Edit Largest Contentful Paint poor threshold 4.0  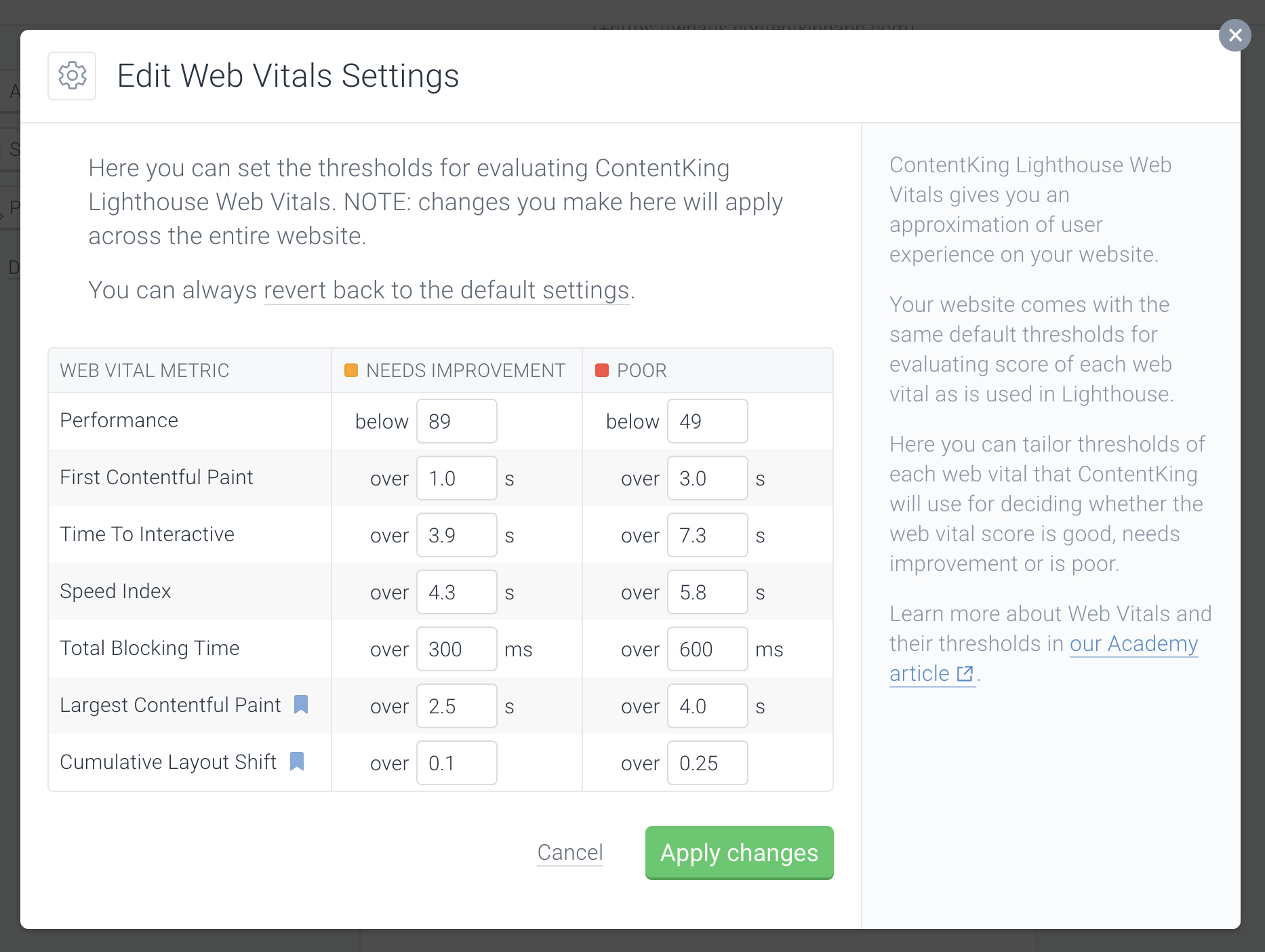click(707, 706)
